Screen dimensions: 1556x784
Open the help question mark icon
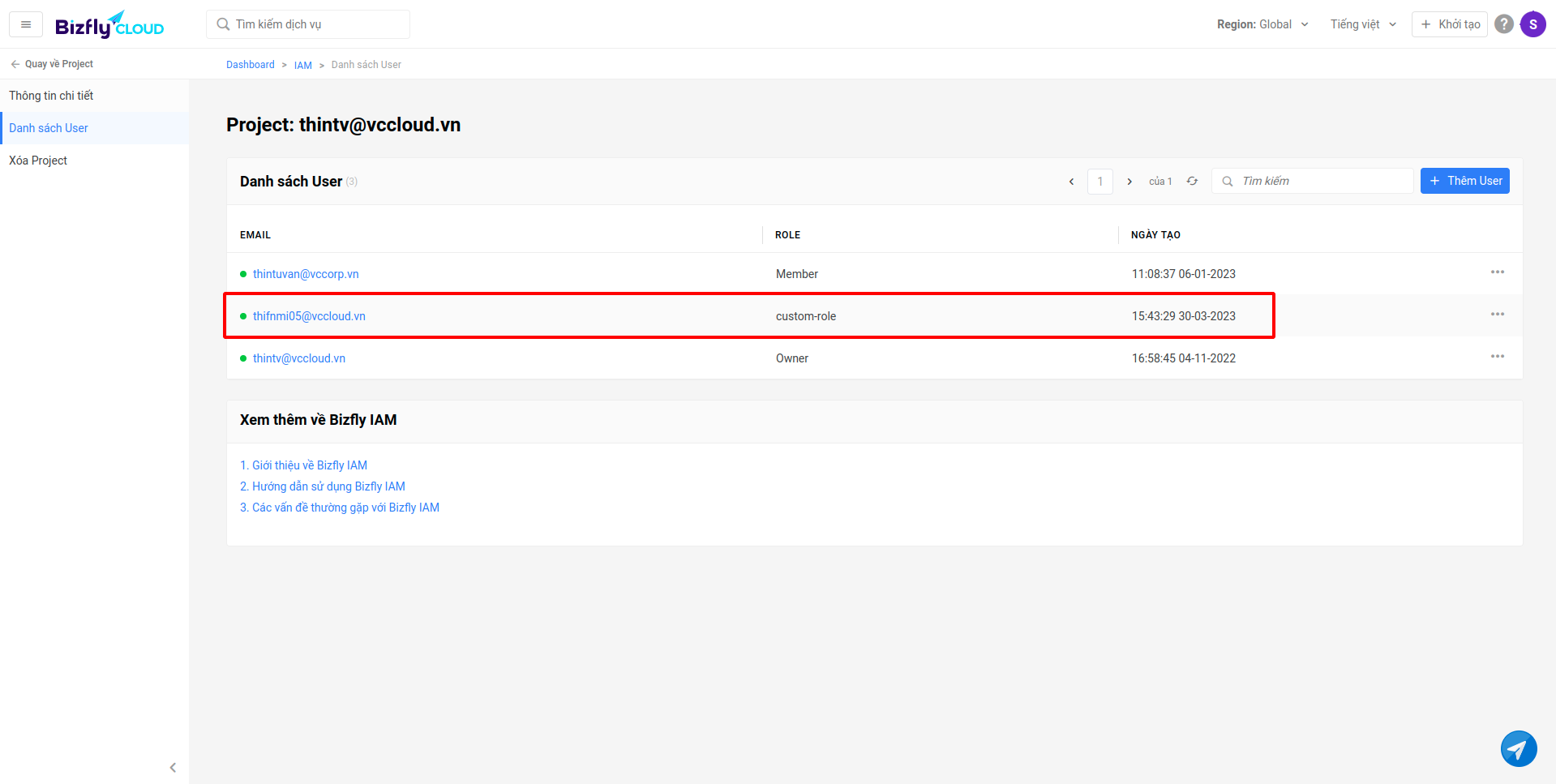[x=1503, y=24]
